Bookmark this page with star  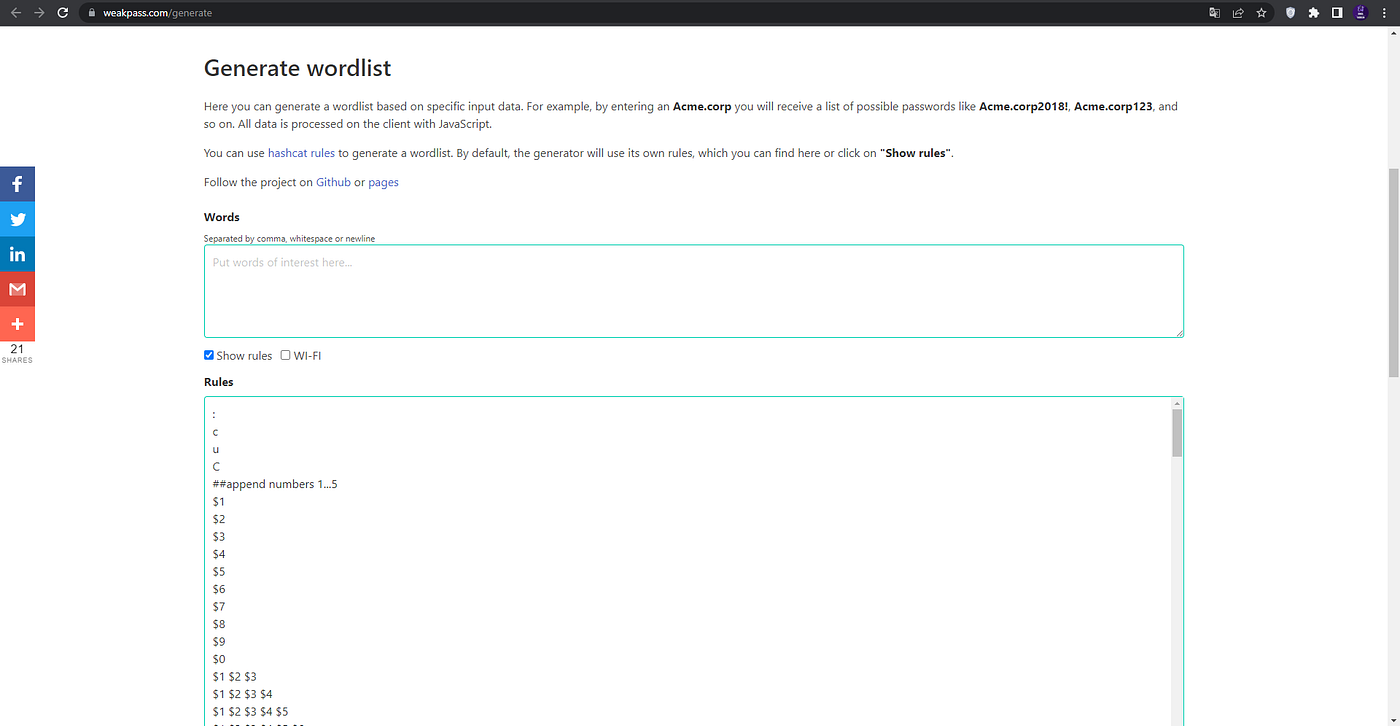(x=1262, y=13)
